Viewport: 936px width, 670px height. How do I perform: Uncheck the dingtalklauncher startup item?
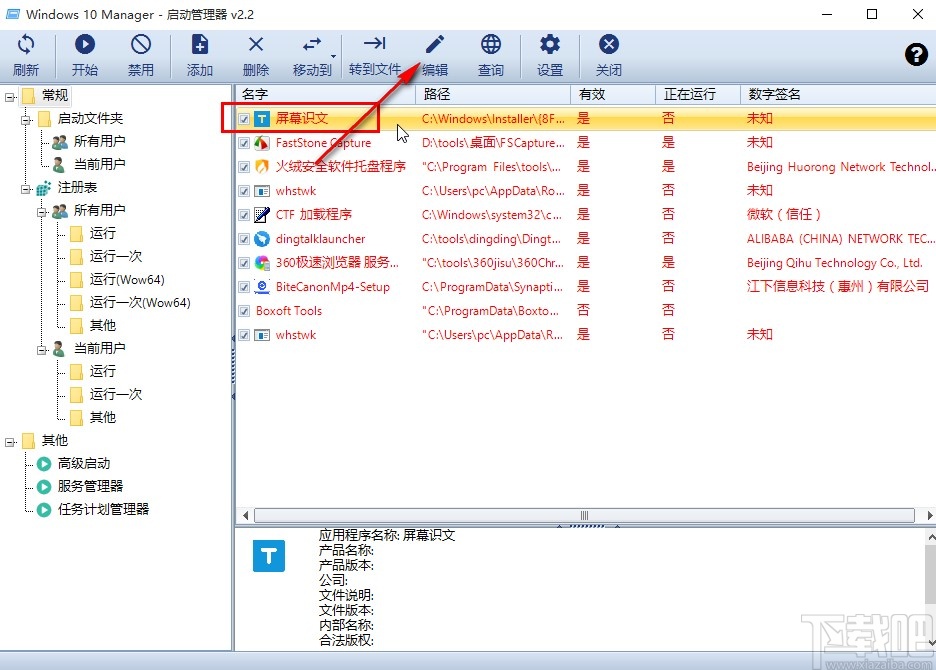[x=243, y=238]
